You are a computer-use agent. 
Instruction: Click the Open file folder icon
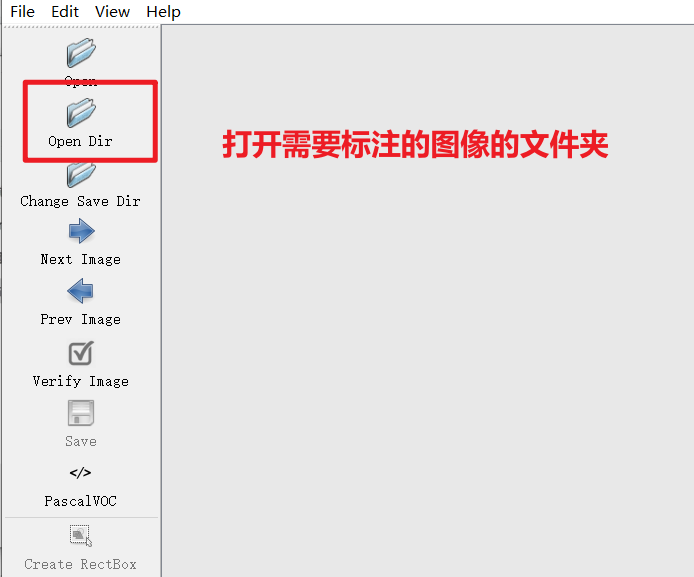(x=81, y=53)
